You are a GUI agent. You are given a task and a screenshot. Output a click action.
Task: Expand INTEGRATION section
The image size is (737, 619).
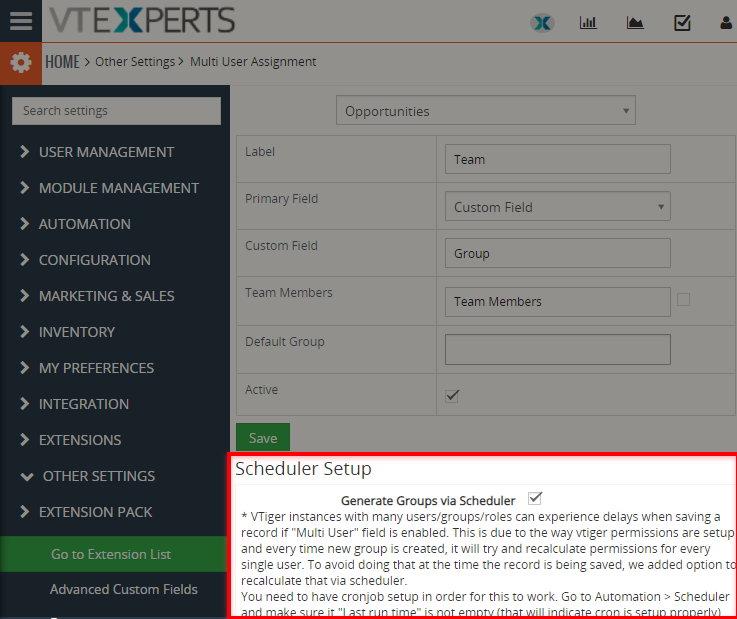(74, 404)
